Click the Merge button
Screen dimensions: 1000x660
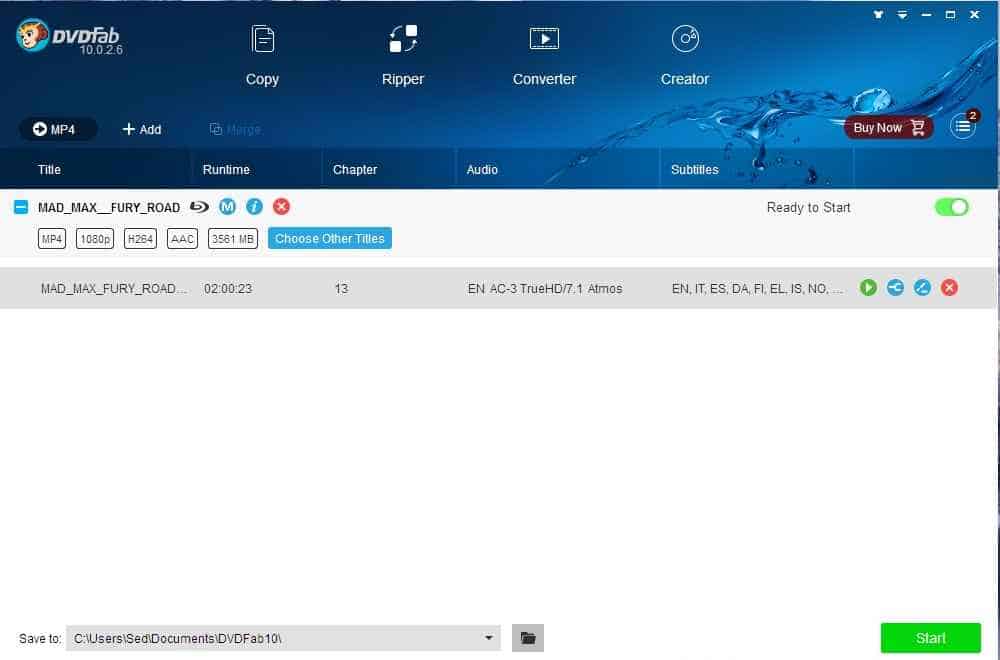235,129
